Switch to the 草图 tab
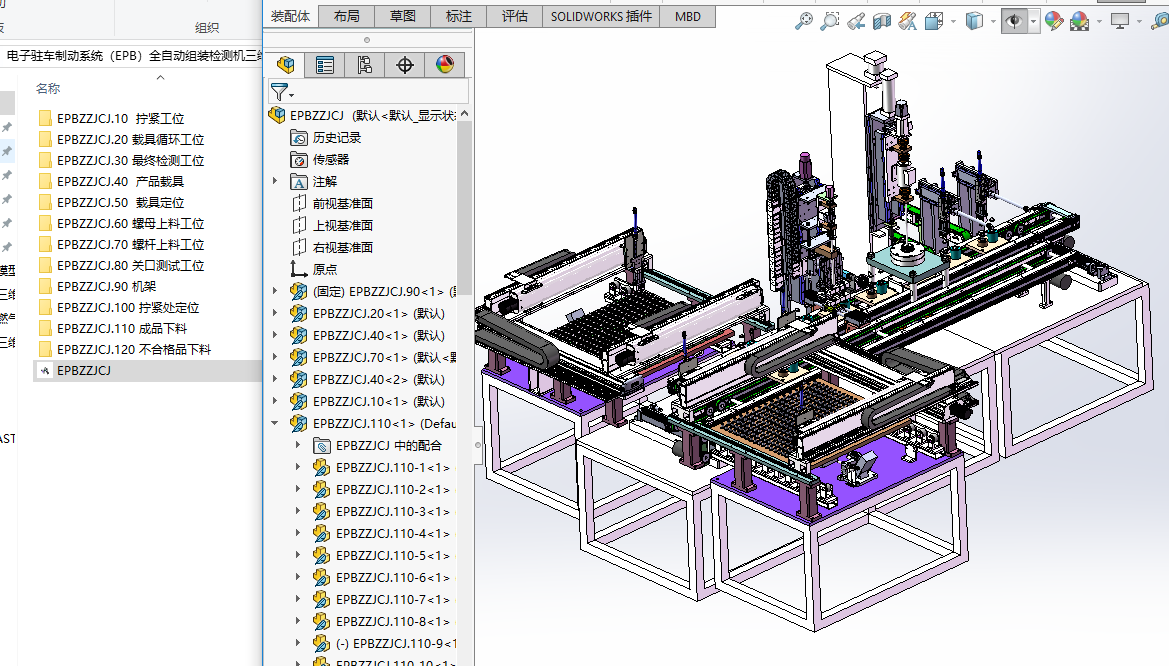Viewport: 1169px width, 666px height. [x=403, y=16]
